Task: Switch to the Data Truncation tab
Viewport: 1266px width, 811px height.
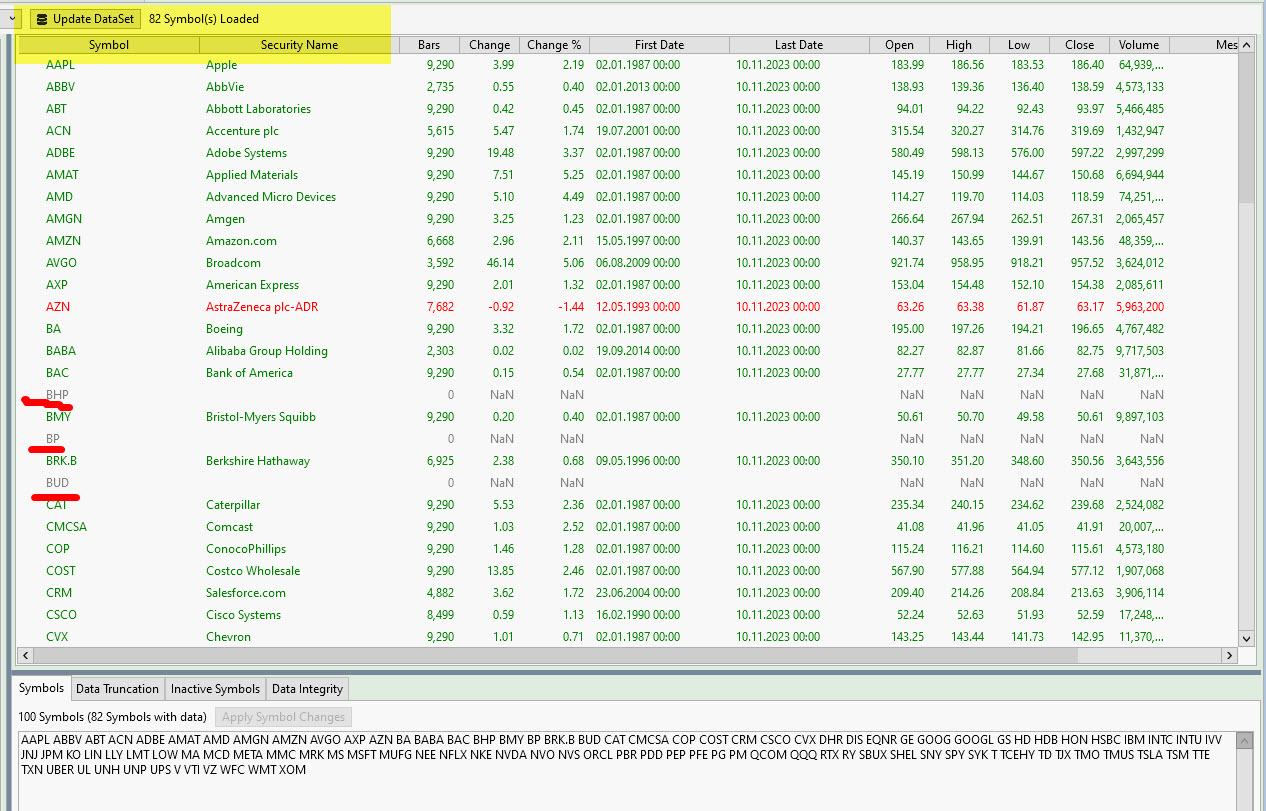Action: (x=117, y=689)
